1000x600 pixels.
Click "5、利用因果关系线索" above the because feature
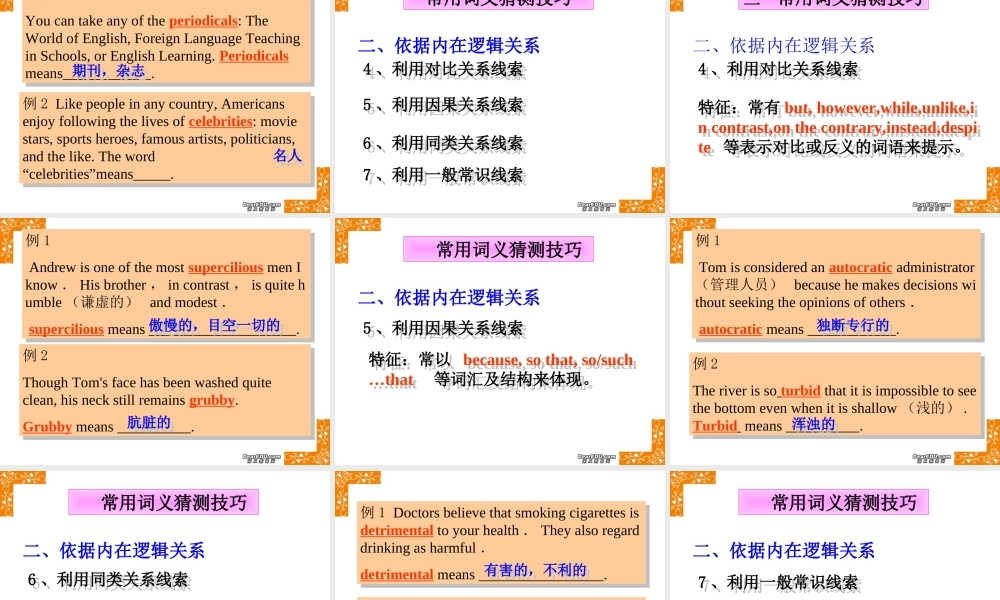pos(443,328)
